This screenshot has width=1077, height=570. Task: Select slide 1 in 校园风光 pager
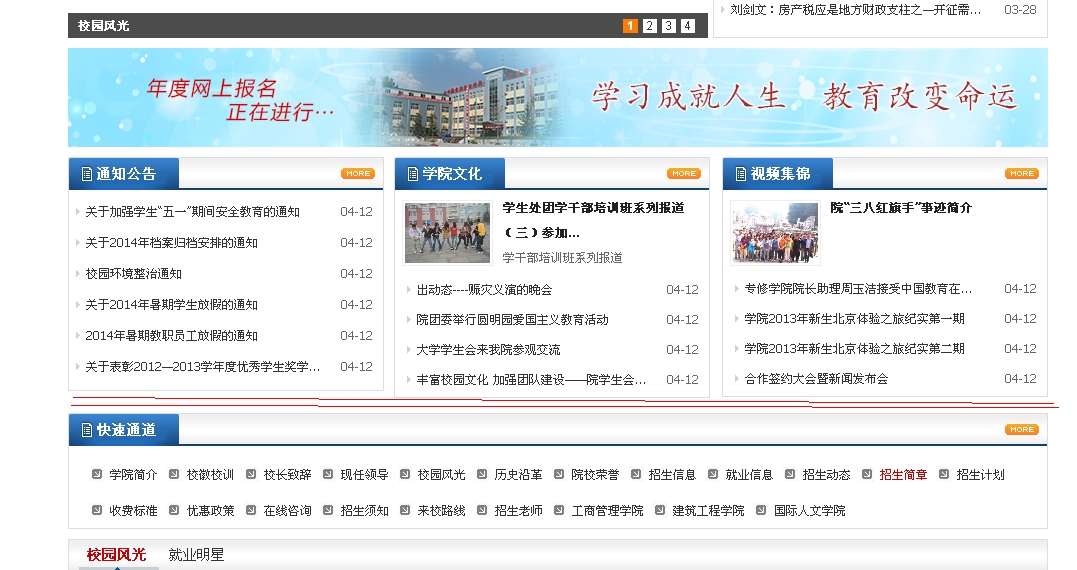click(630, 26)
